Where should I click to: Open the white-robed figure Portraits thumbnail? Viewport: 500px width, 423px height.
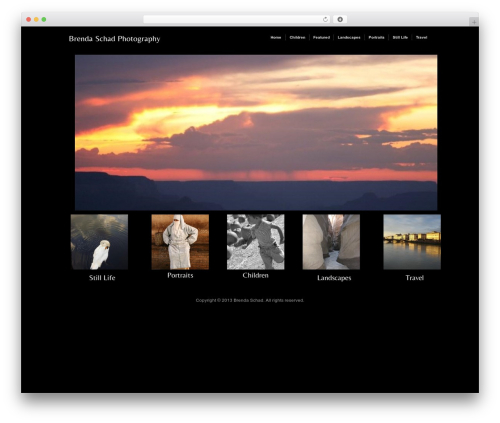[180, 242]
